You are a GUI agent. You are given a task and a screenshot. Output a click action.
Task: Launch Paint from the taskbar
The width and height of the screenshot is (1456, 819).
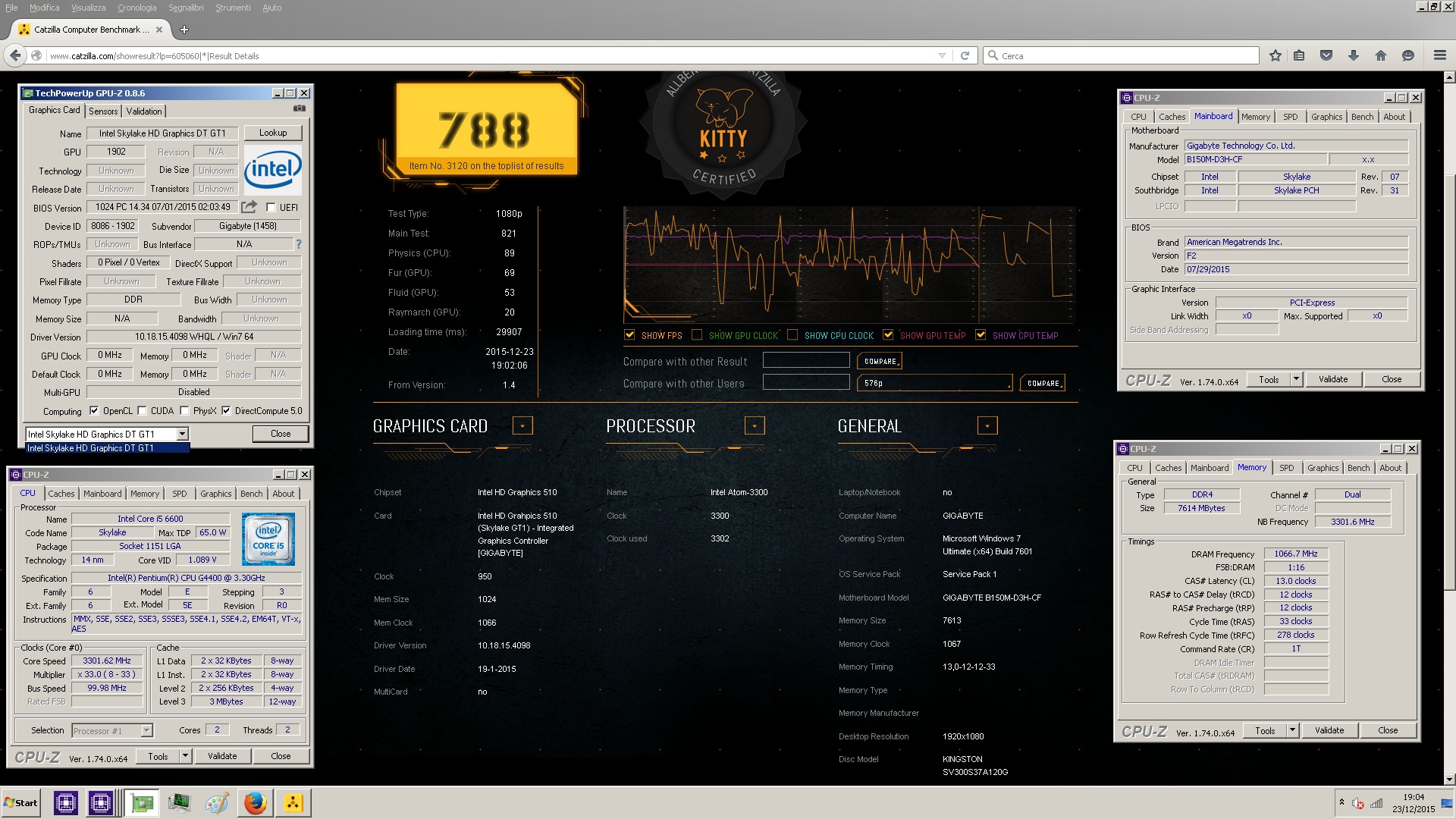coord(217,802)
